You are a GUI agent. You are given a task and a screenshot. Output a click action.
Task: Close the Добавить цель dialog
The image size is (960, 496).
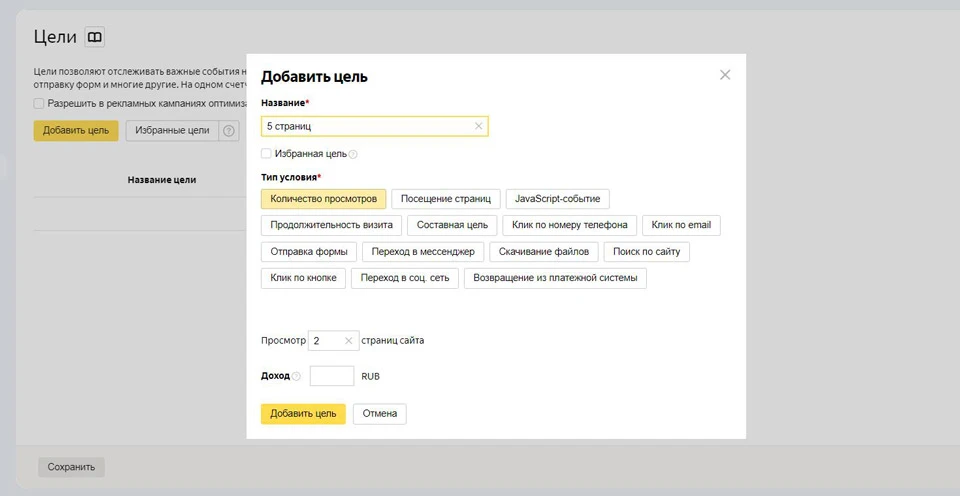pos(725,75)
